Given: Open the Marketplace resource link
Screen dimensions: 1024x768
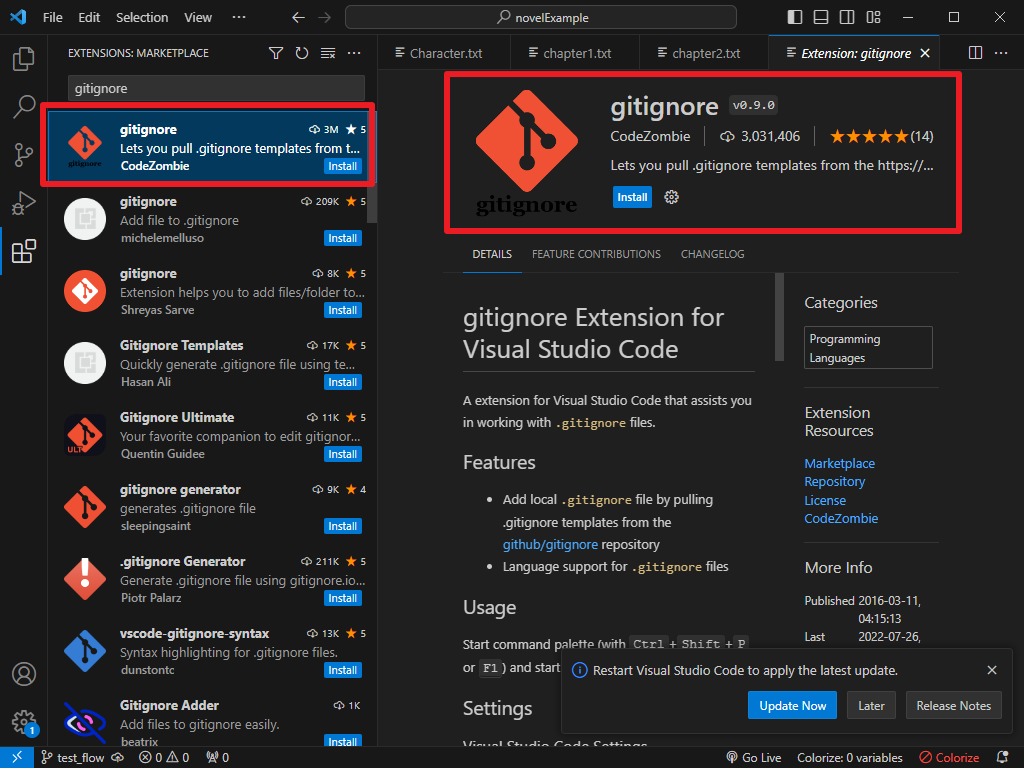Looking at the screenshot, I should tap(839, 464).
